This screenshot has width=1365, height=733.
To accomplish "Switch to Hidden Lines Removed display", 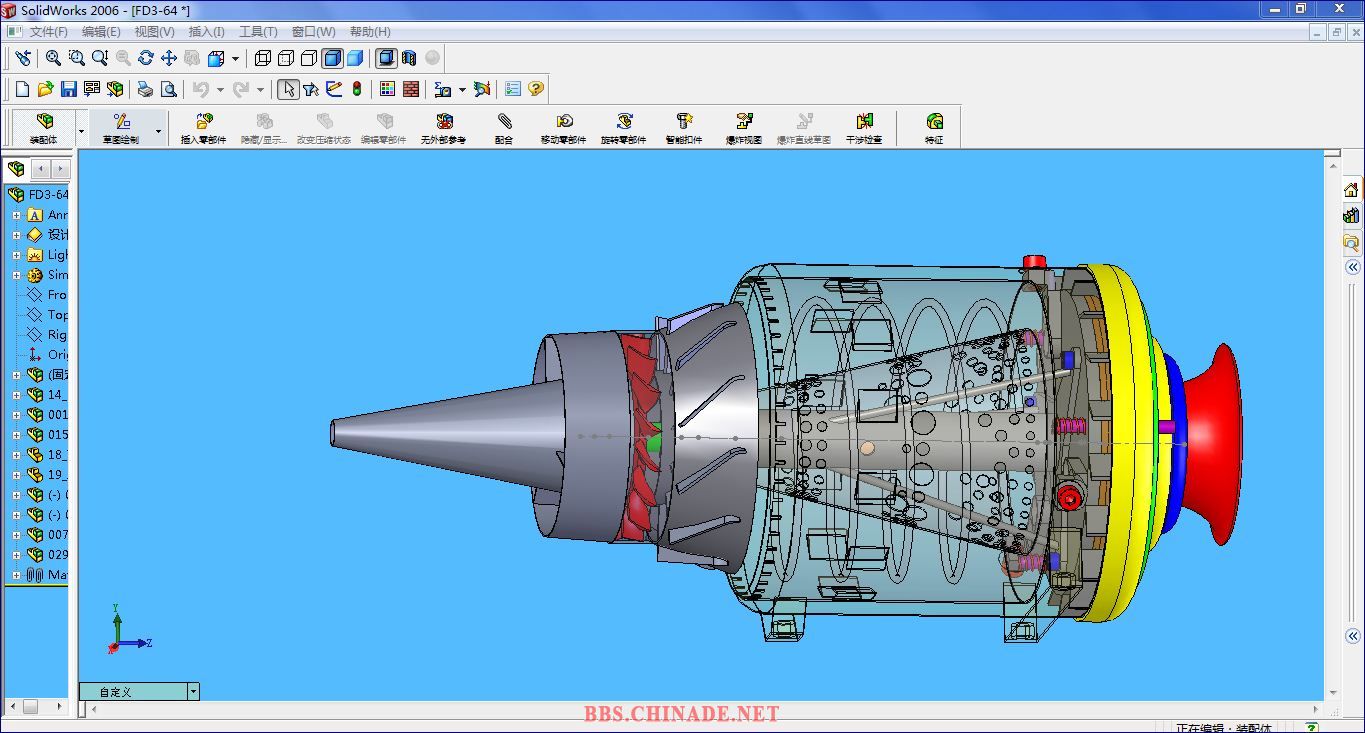I will pyautogui.click(x=309, y=58).
